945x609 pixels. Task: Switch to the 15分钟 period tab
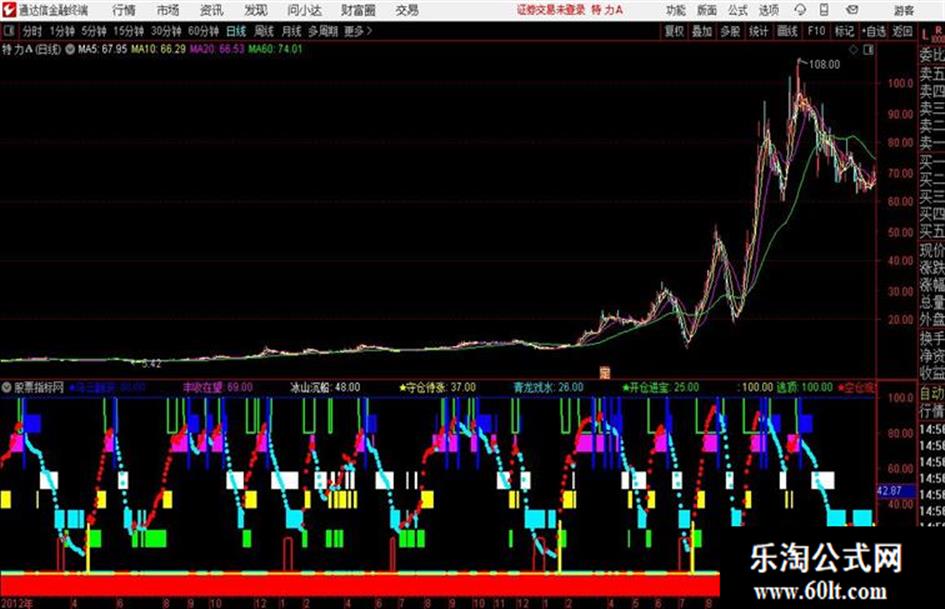[129, 31]
